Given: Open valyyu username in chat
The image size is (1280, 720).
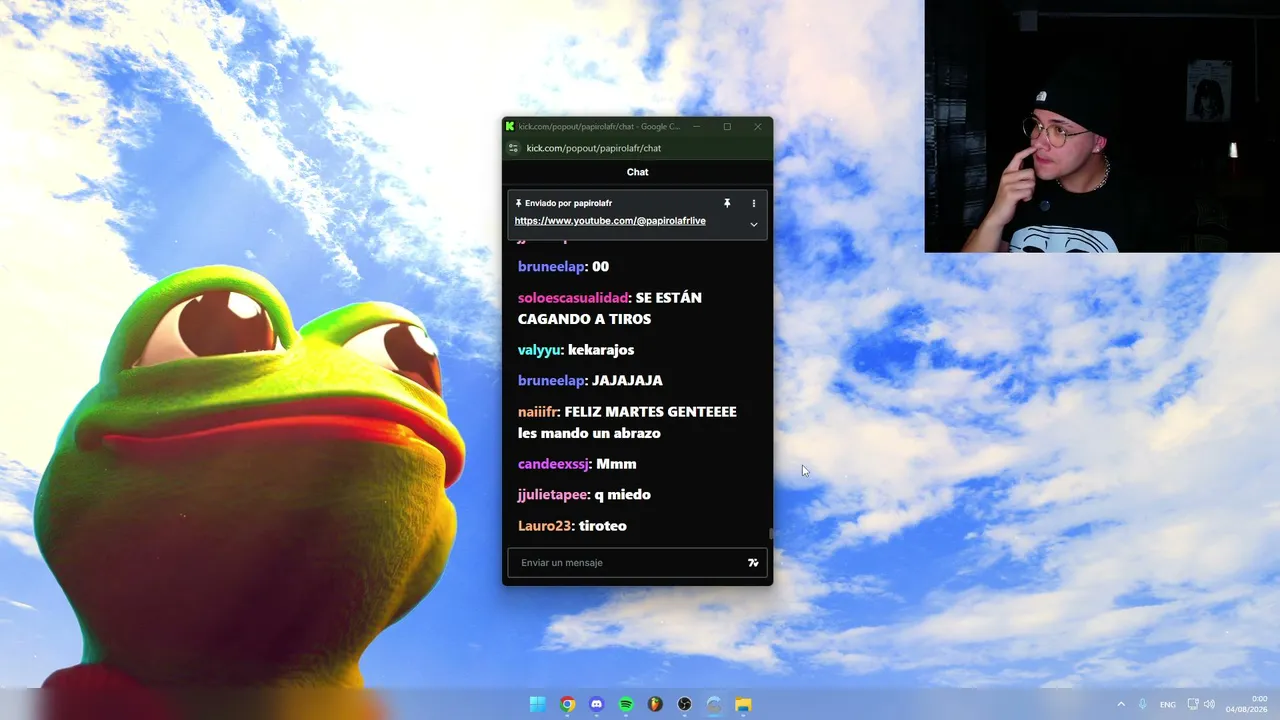Looking at the screenshot, I should tap(539, 350).
